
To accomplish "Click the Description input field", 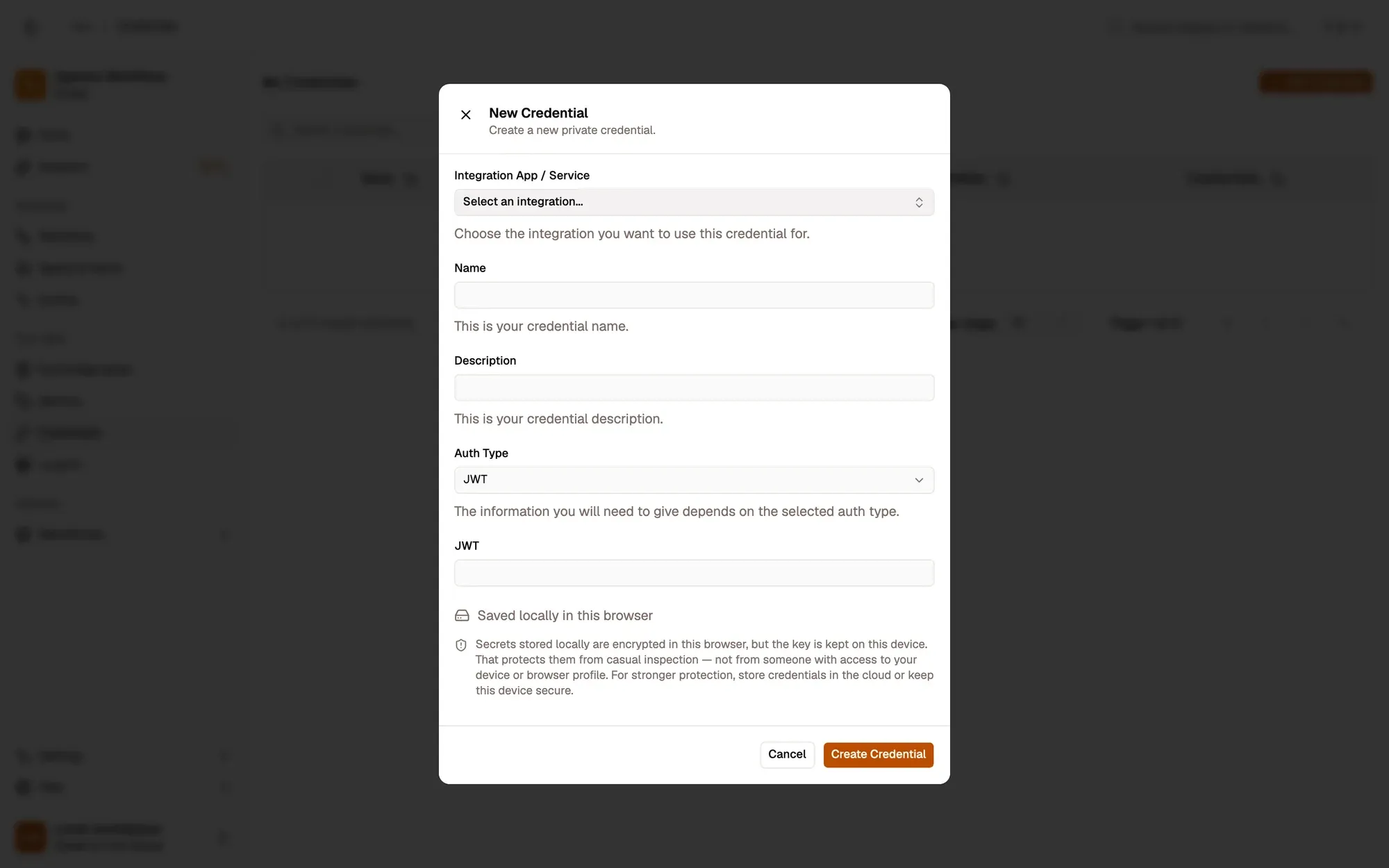I will click(694, 387).
